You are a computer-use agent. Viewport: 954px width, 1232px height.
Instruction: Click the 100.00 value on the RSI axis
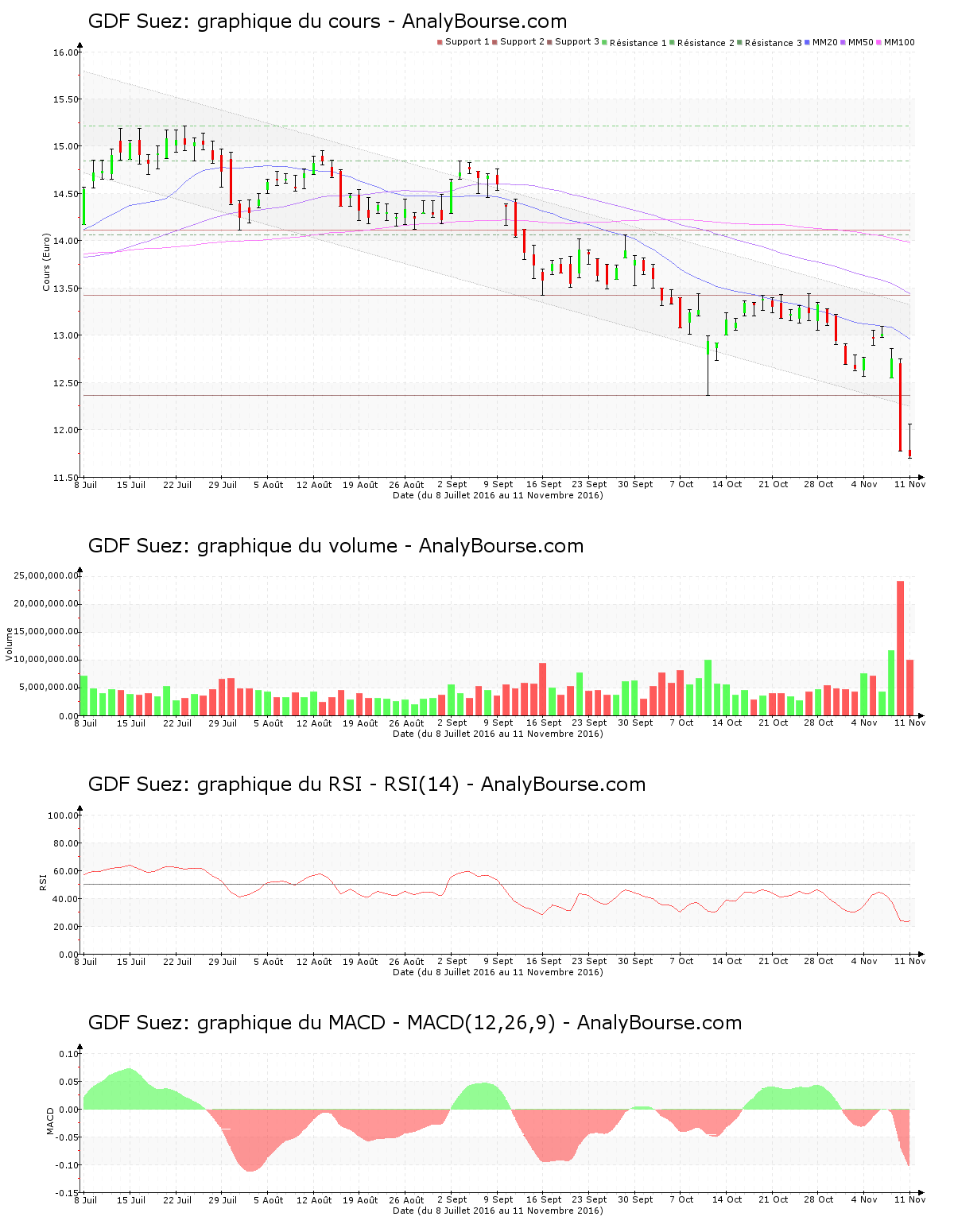coord(64,816)
